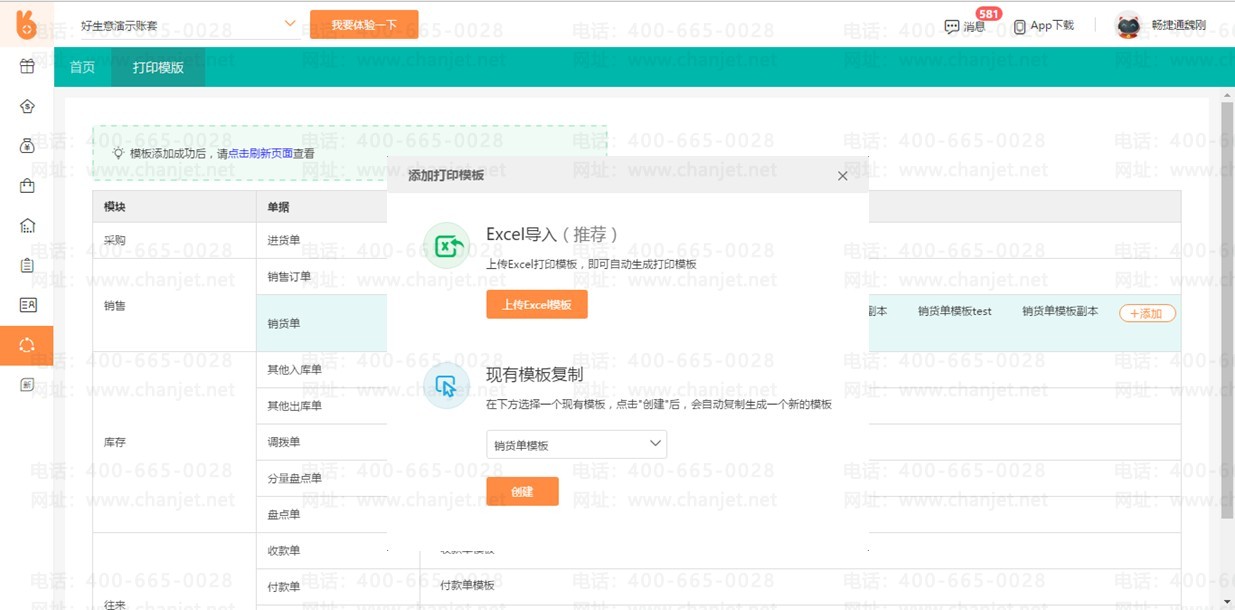The height and width of the screenshot is (610, 1235).
Task: Click the App下载 link text
Action: coord(1052,26)
